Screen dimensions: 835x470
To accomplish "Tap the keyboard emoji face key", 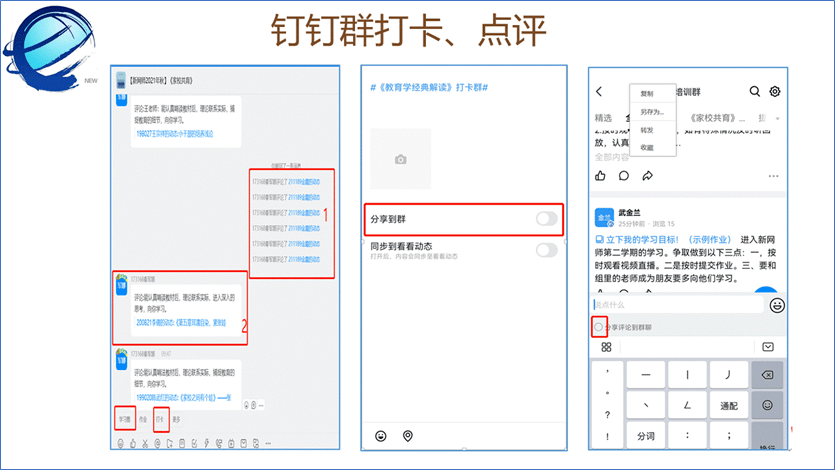I will 767,405.
